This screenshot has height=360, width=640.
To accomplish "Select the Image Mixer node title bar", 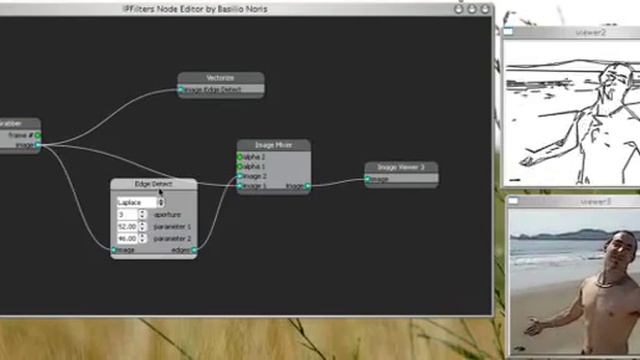I will pos(273,145).
